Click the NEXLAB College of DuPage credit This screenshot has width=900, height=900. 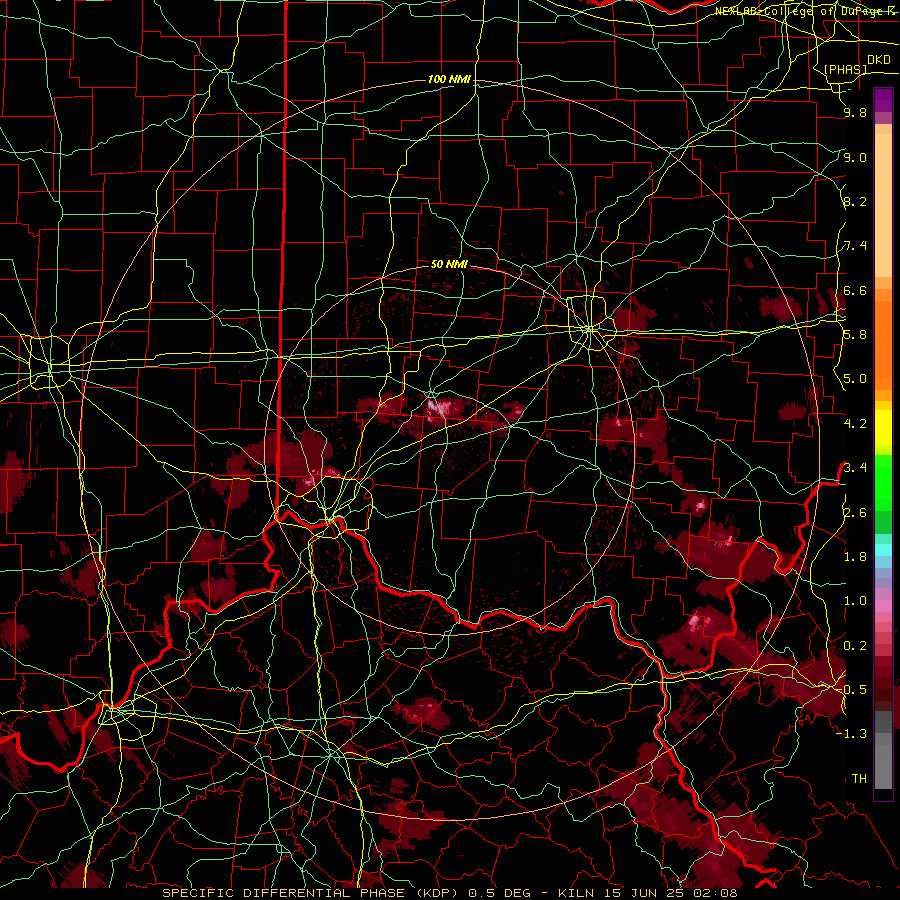(805, 11)
